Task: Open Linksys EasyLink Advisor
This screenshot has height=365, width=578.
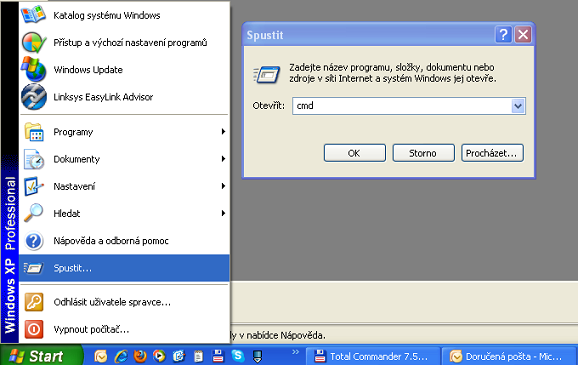Action: pyautogui.click(x=124, y=97)
